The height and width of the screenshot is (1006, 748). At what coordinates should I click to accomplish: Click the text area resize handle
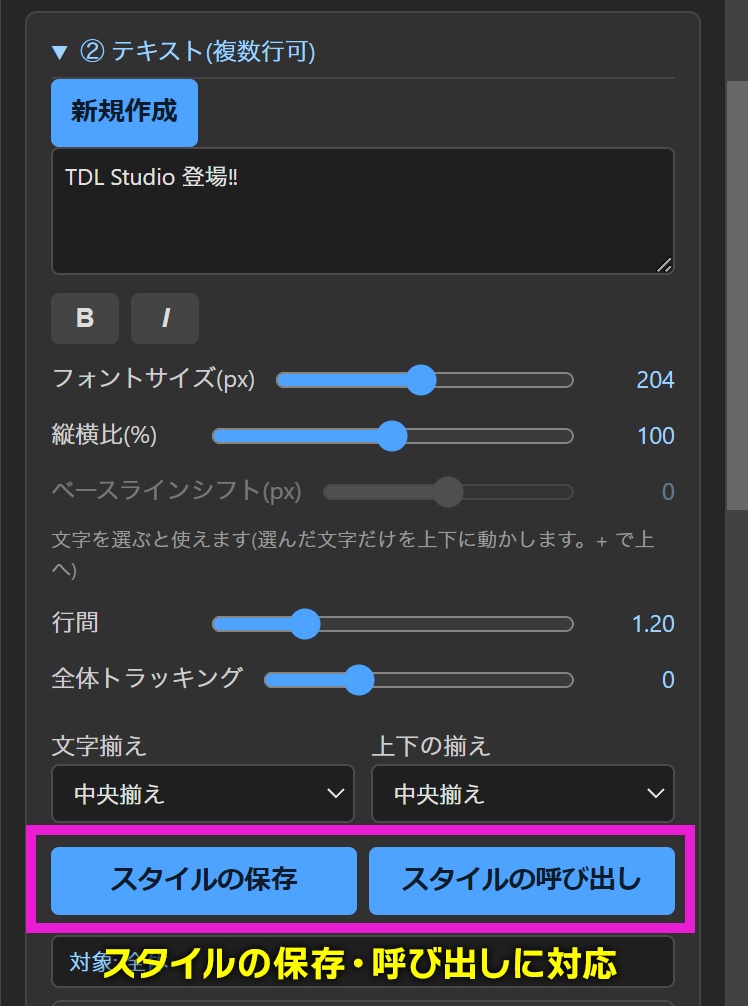(x=665, y=264)
